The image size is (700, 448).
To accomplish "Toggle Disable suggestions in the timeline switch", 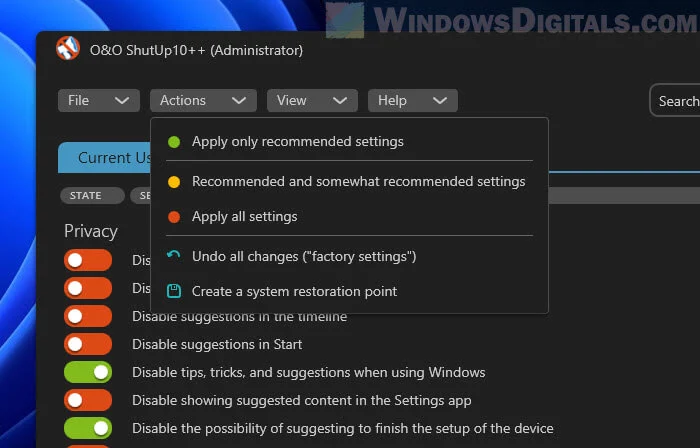I will coord(88,316).
